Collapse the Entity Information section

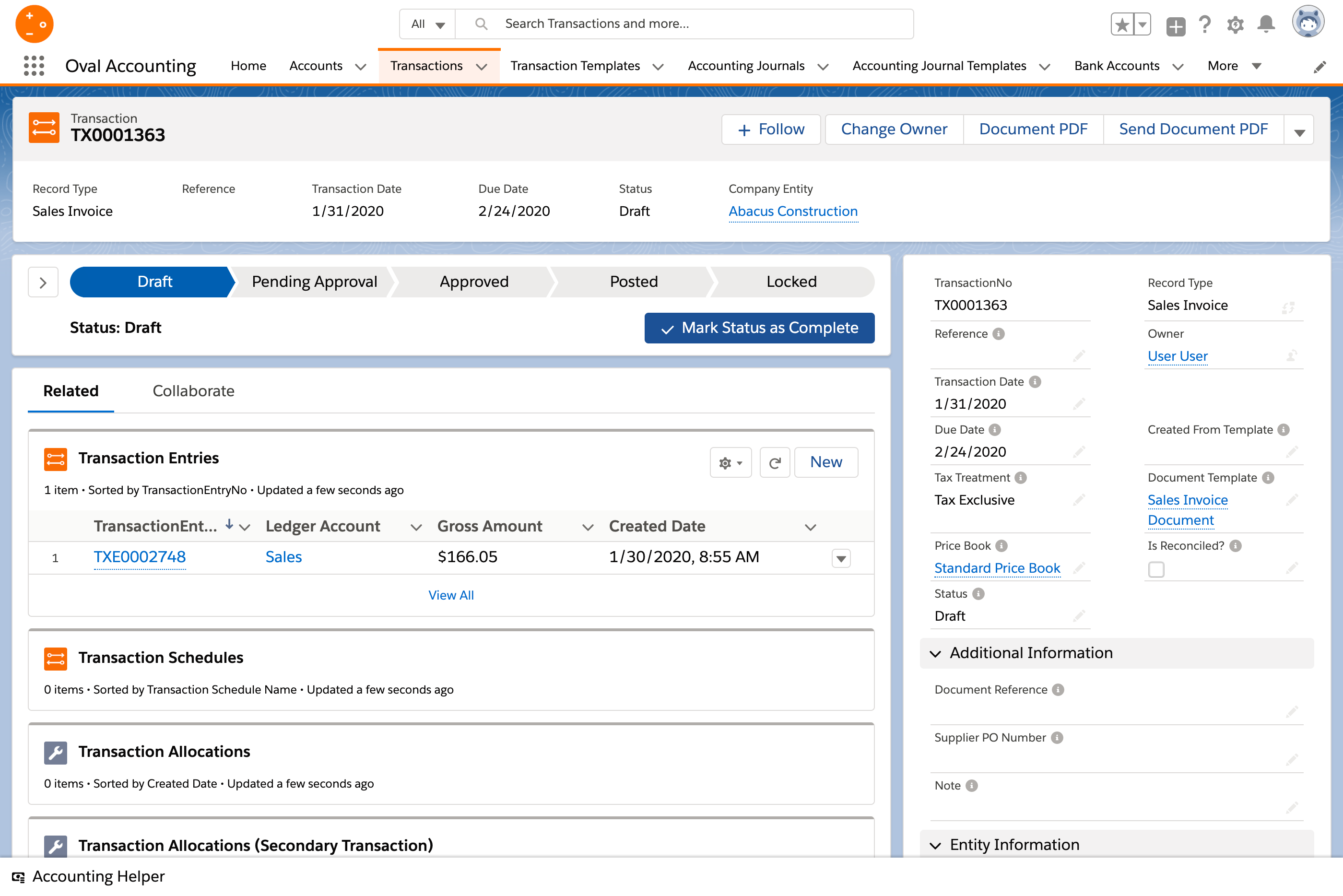pos(935,845)
